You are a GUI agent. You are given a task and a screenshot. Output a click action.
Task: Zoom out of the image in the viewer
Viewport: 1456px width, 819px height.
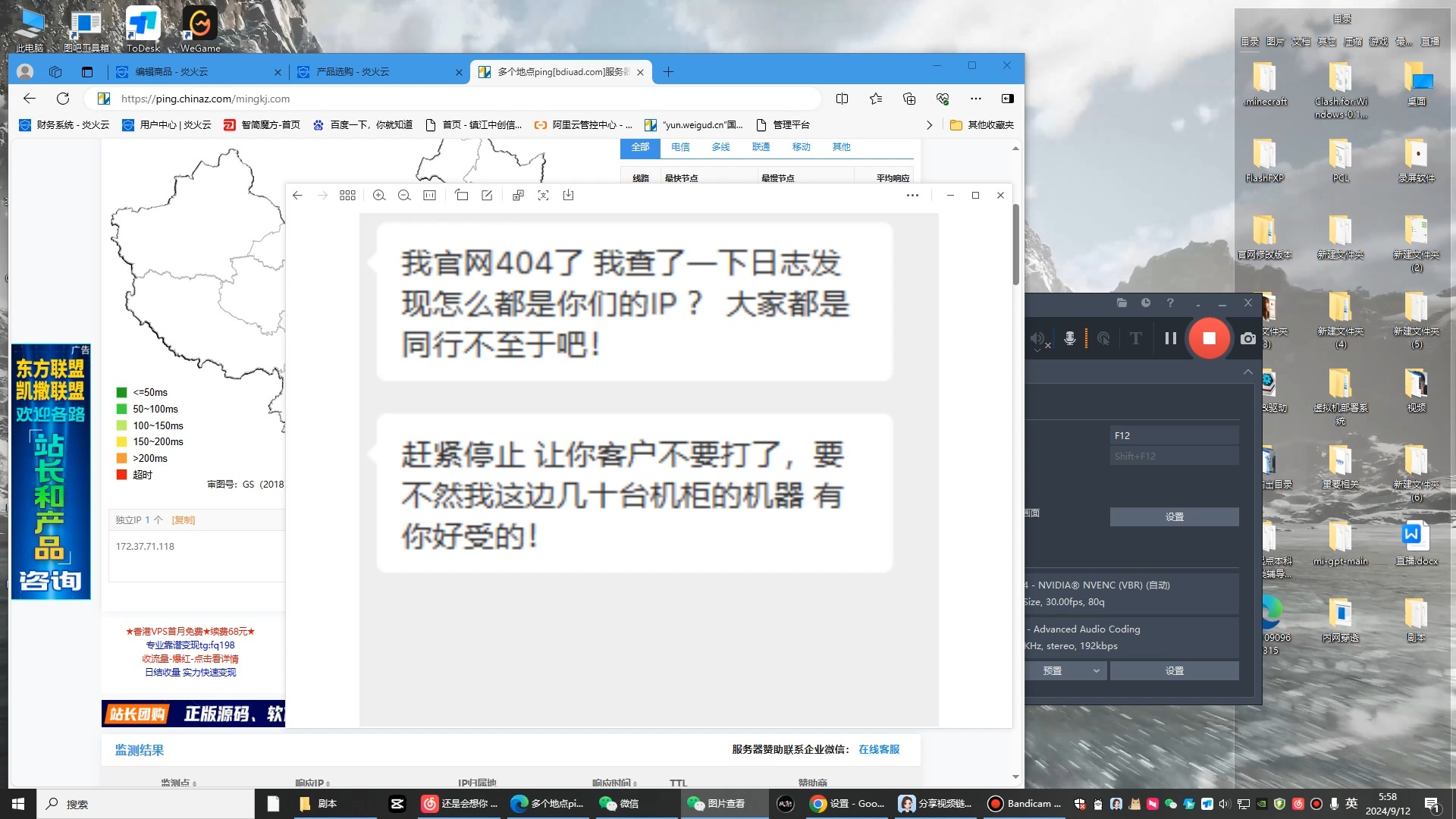[404, 196]
